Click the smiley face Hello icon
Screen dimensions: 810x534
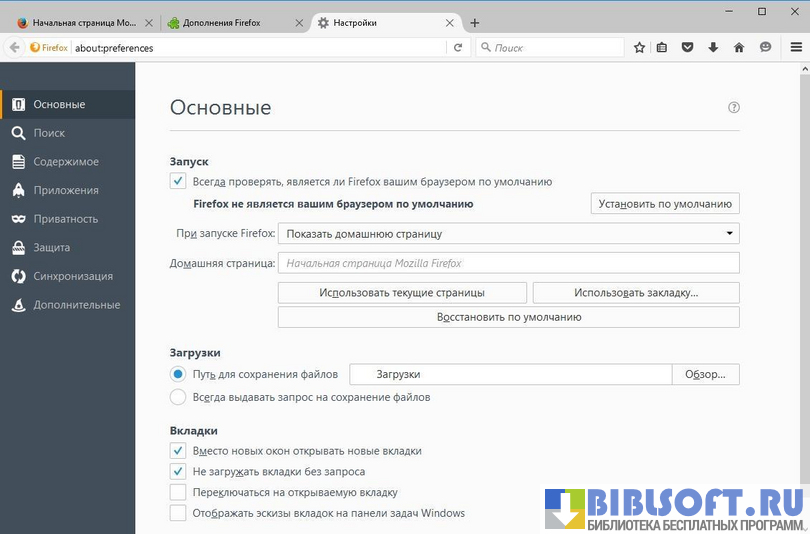[x=766, y=47]
